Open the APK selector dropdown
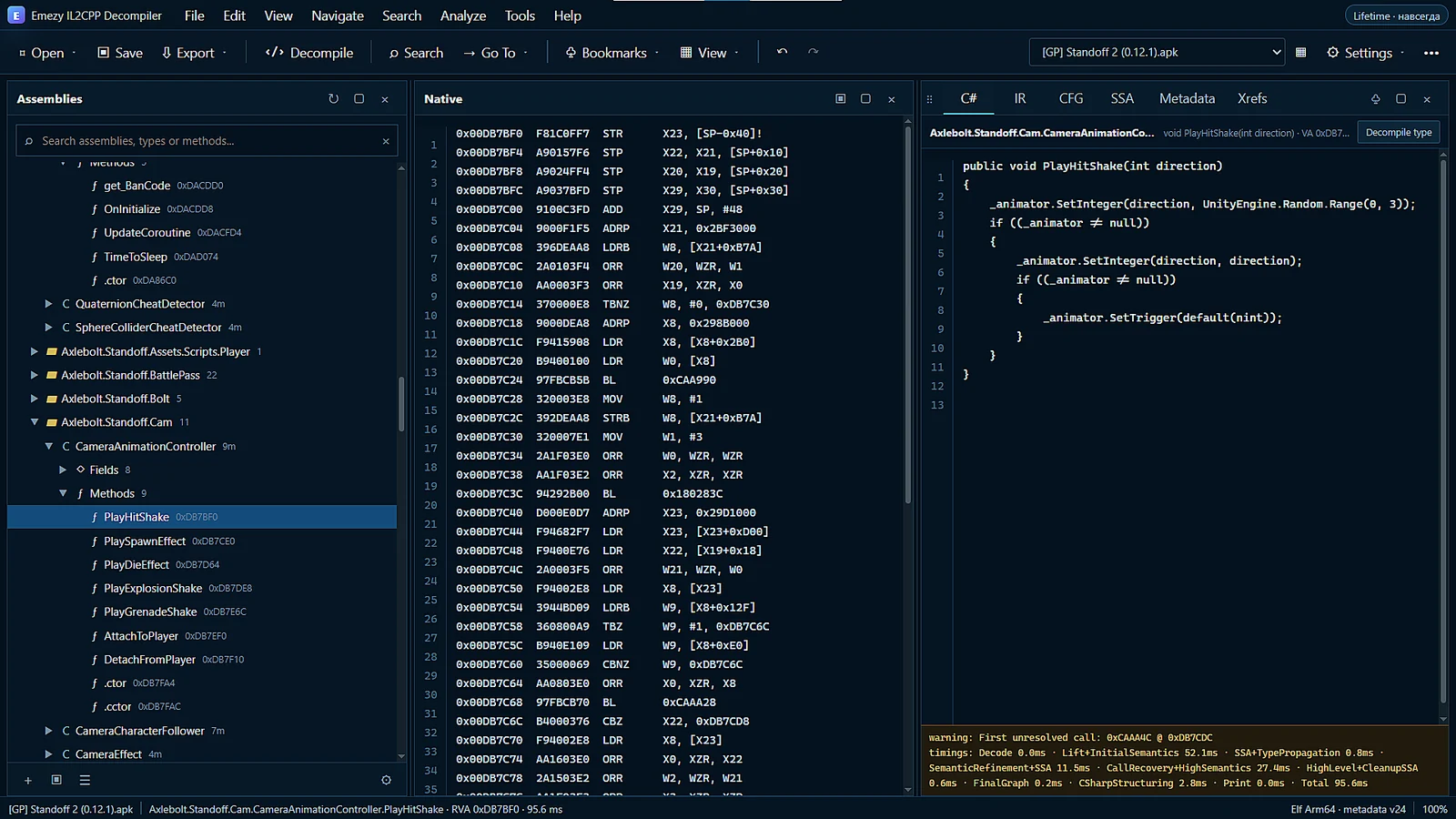 point(1157,53)
